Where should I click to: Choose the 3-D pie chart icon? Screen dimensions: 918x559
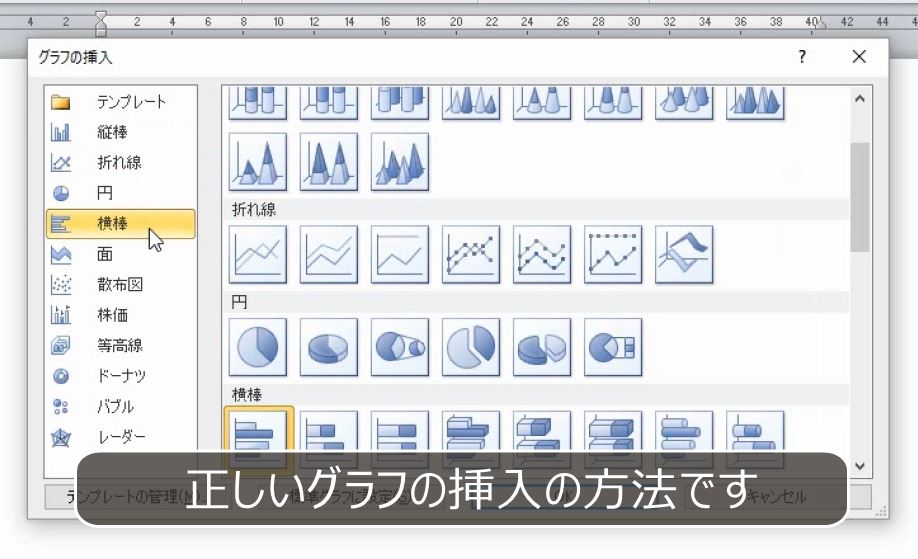click(x=328, y=347)
